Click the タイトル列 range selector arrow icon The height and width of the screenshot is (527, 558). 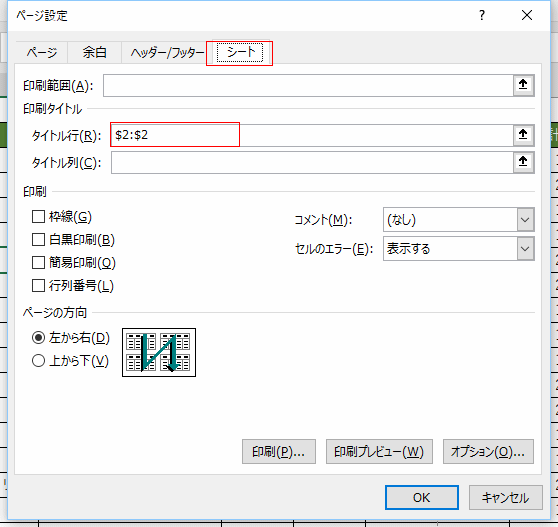pos(523,162)
